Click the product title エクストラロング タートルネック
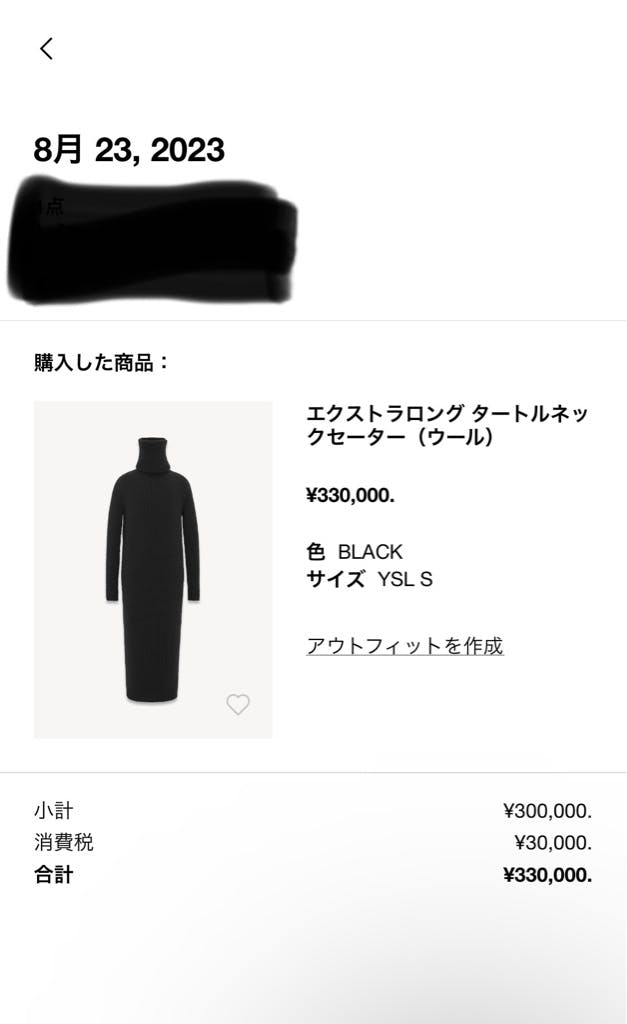This screenshot has height=1024, width=627. pyautogui.click(x=448, y=424)
